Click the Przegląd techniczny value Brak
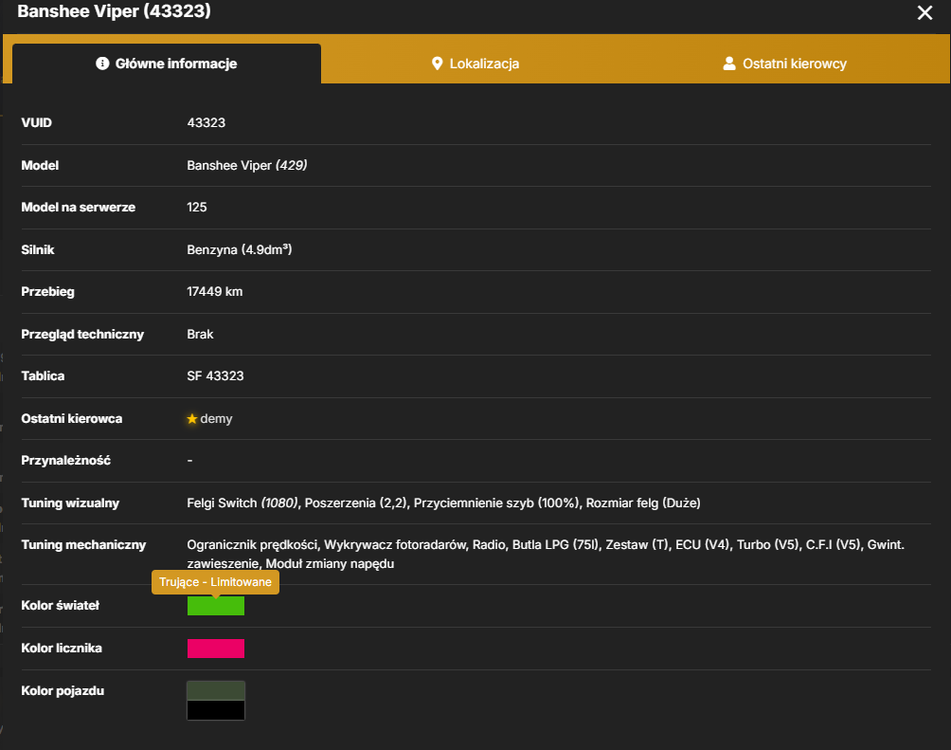The width and height of the screenshot is (951, 750). (x=200, y=334)
